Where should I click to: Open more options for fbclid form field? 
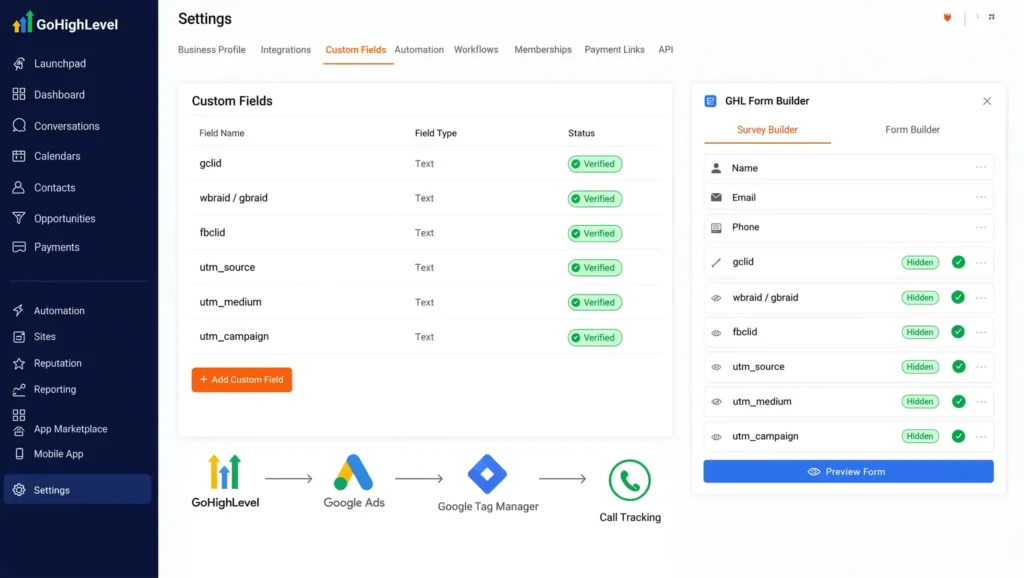tap(981, 332)
